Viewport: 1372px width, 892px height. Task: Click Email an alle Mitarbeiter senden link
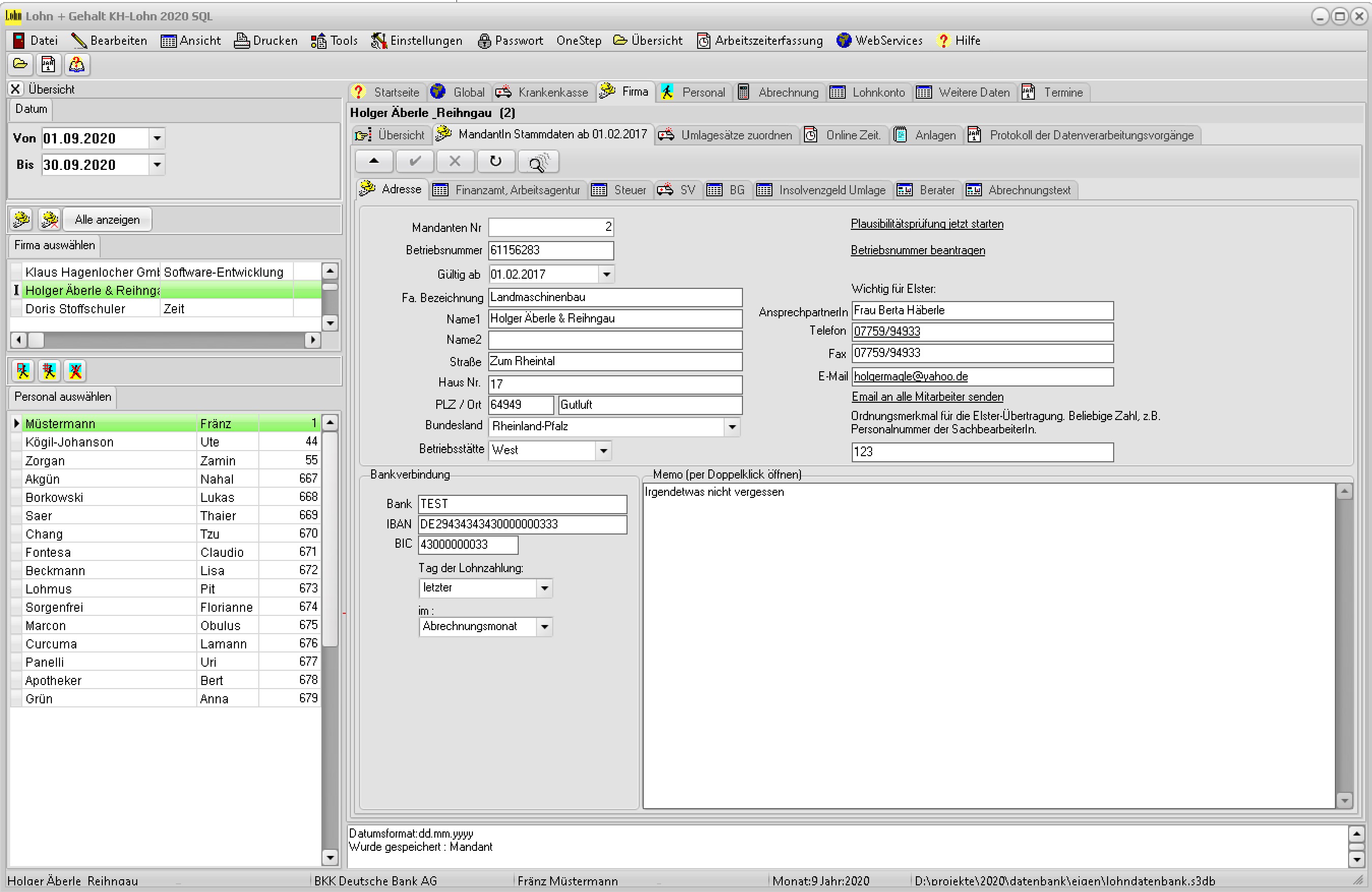[x=928, y=397]
